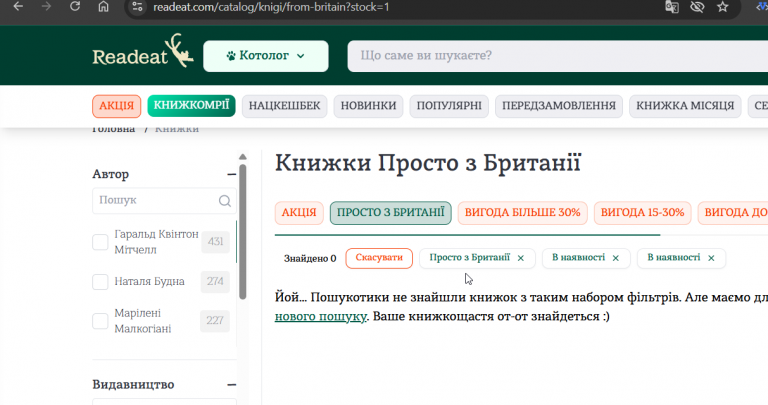Click the crossed-out eye icon

[x=697, y=7]
